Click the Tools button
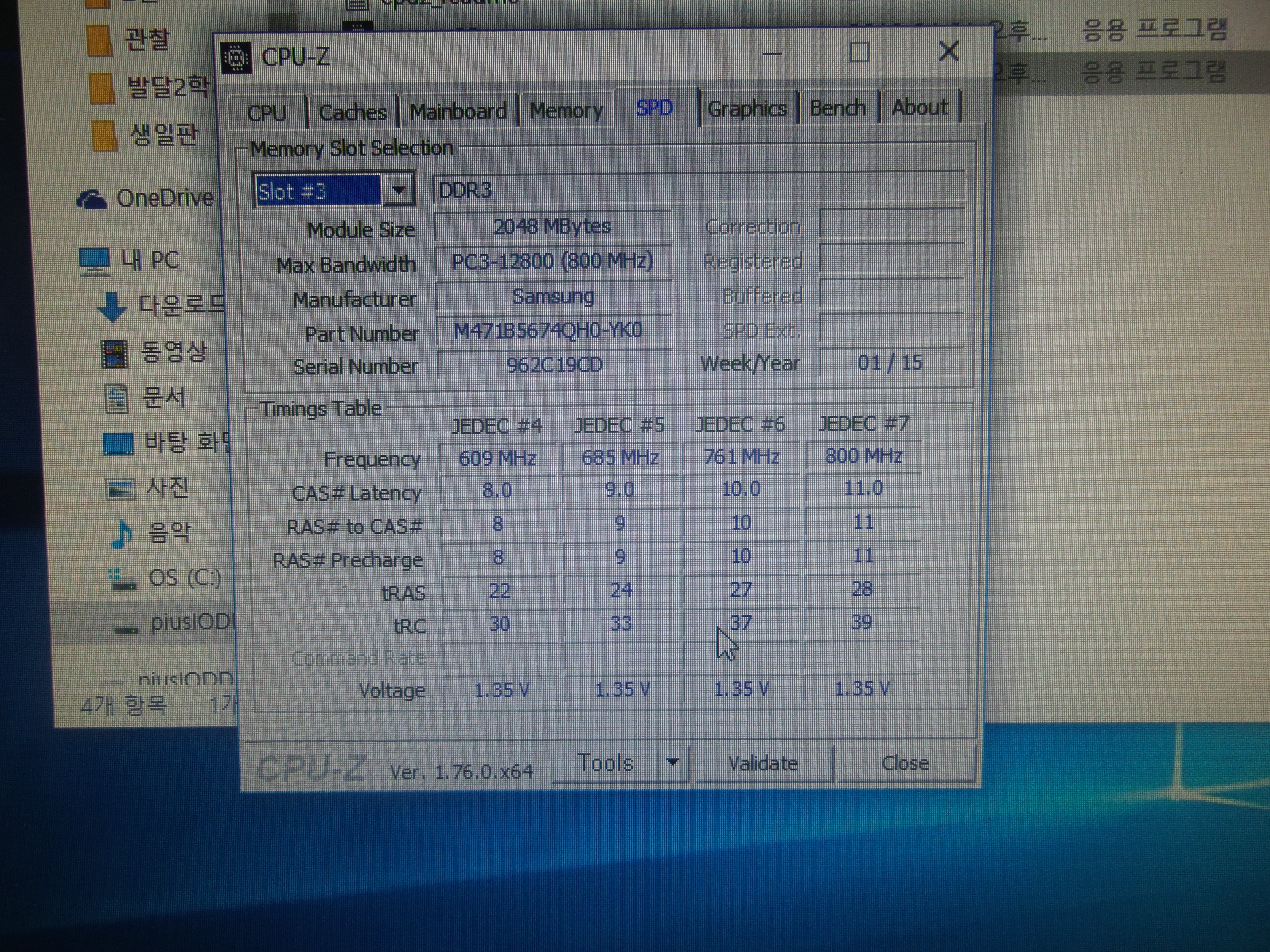The height and width of the screenshot is (952, 1270). [x=605, y=764]
